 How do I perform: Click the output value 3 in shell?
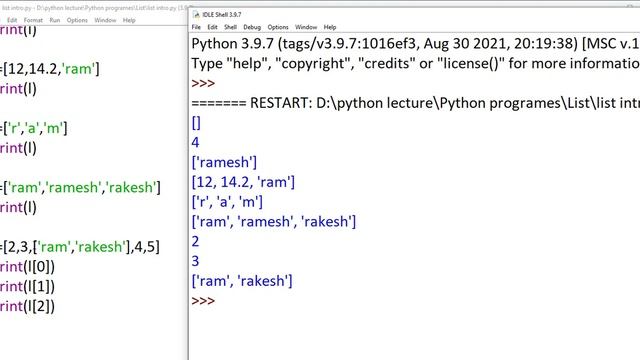pyautogui.click(x=196, y=261)
